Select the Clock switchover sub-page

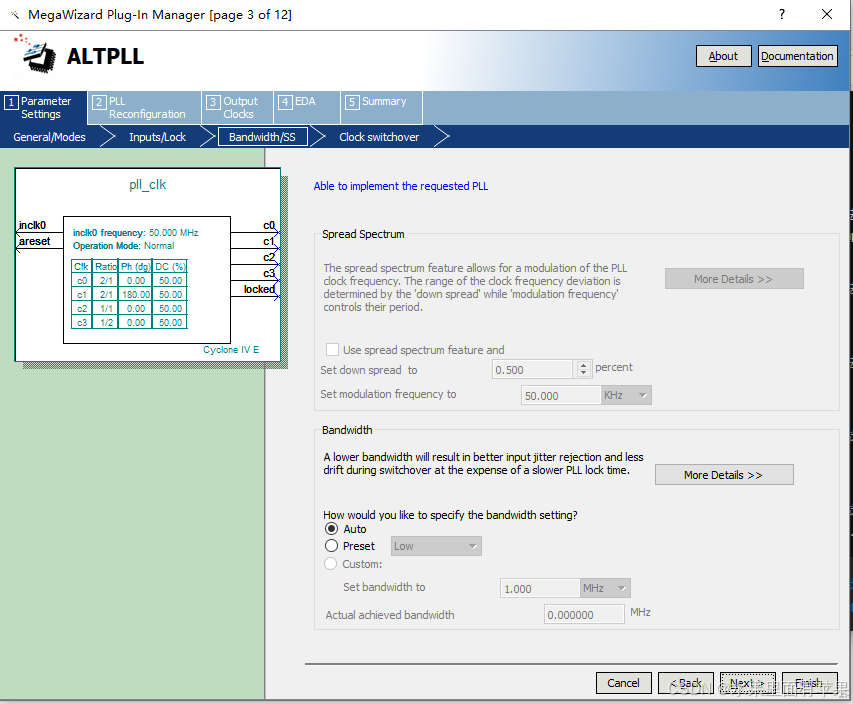tap(379, 137)
